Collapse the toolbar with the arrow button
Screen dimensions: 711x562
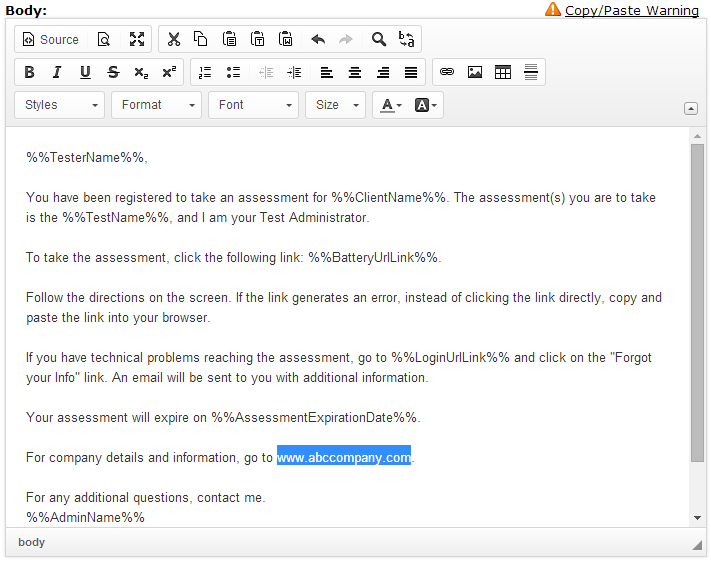click(x=690, y=108)
